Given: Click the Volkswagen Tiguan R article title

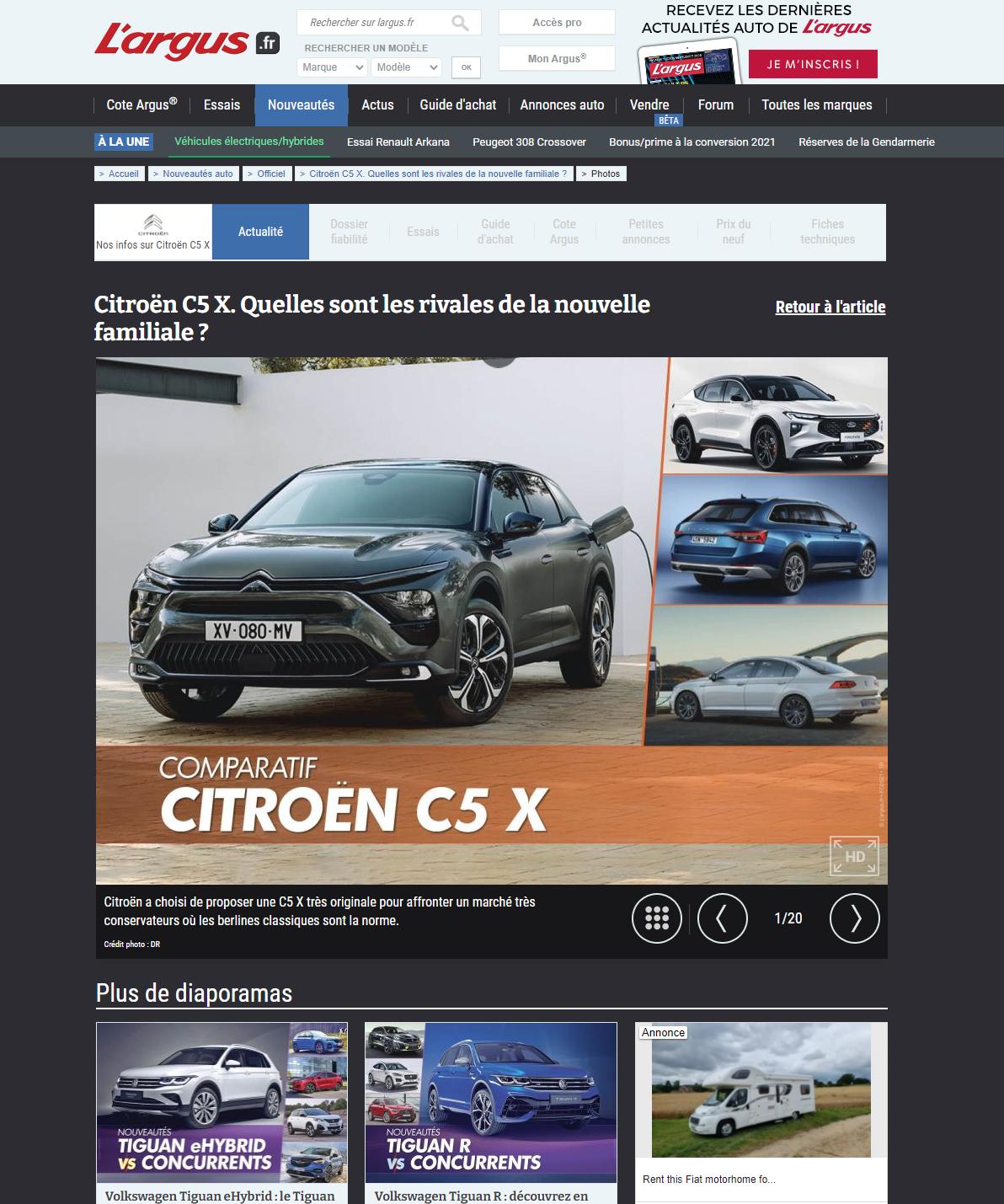Looking at the screenshot, I should click(481, 1195).
